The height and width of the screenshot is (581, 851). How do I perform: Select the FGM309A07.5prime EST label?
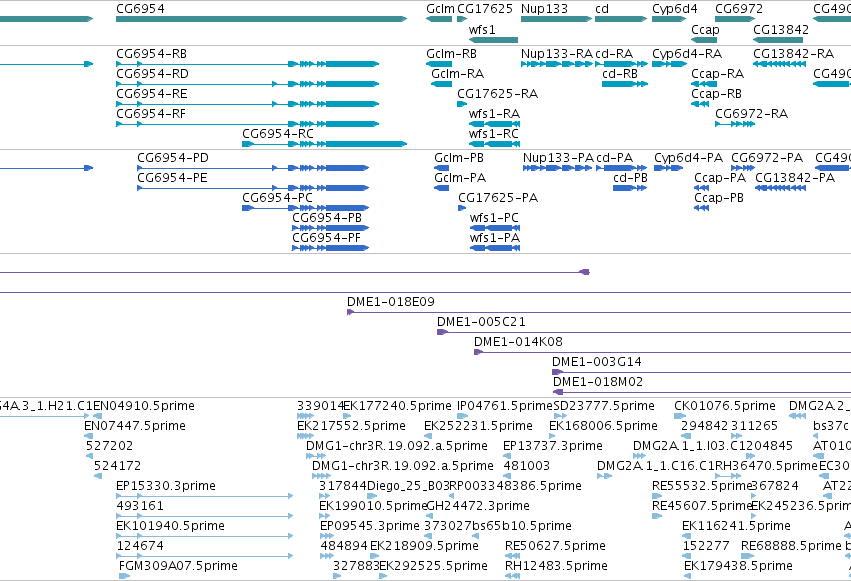click(x=179, y=566)
